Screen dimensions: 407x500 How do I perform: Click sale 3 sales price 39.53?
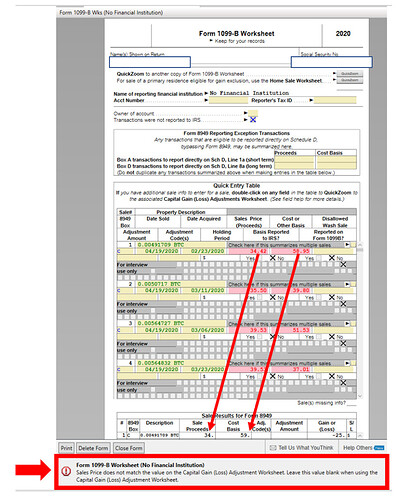click(248, 330)
